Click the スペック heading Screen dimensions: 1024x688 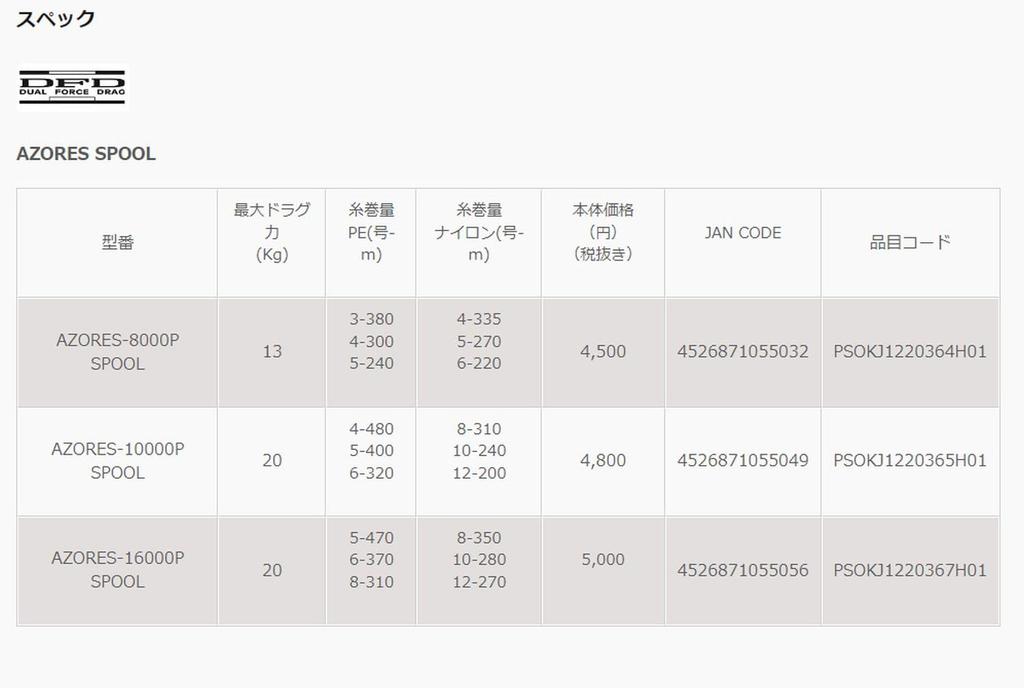click(56, 19)
